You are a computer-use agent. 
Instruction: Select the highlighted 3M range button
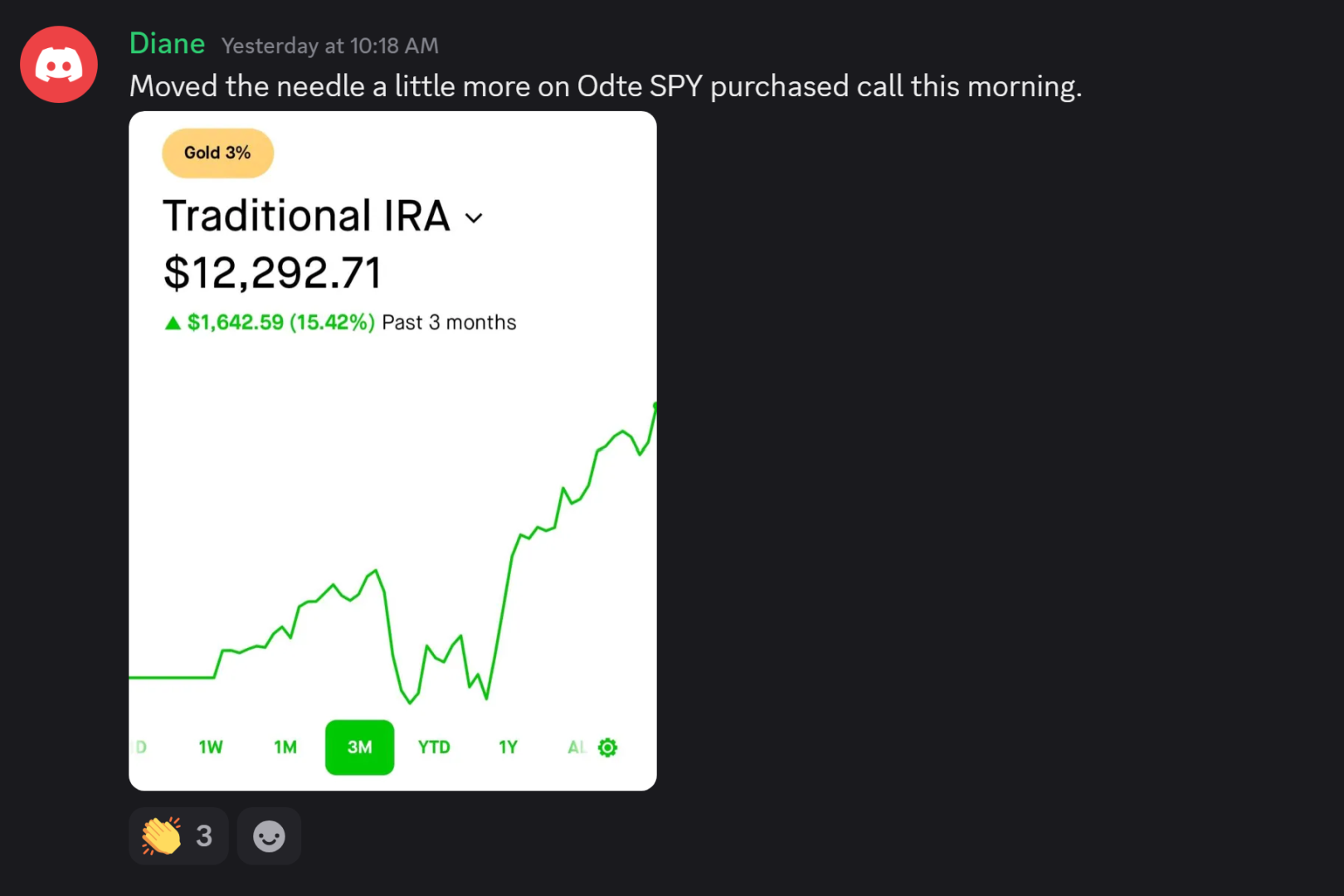359,747
